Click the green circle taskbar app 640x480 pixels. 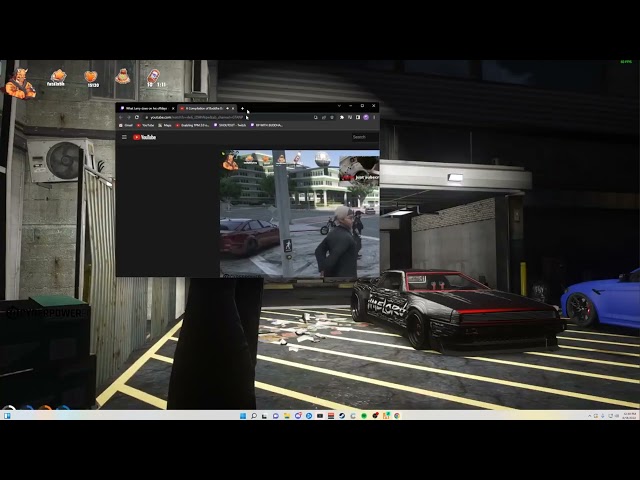coord(364,416)
